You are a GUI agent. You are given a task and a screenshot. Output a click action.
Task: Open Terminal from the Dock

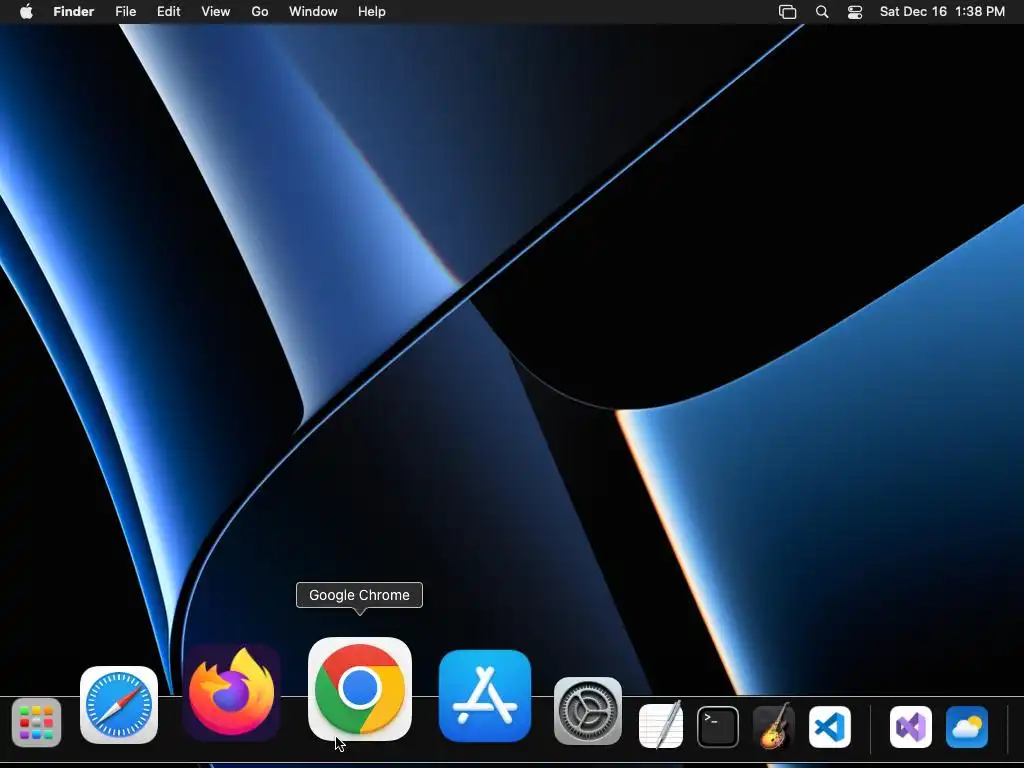[x=718, y=727]
